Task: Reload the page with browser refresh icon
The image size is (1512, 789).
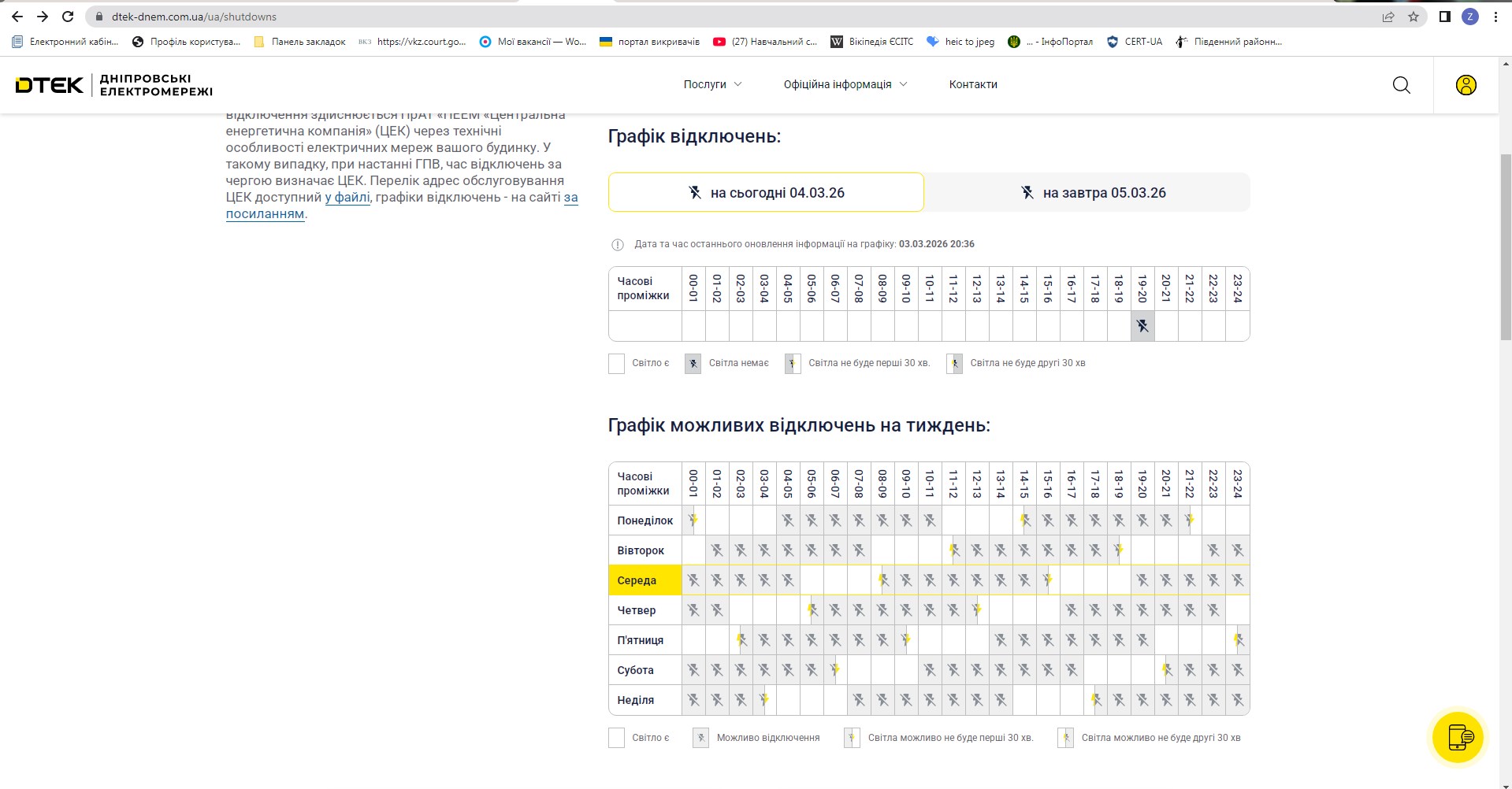Action: [68, 17]
